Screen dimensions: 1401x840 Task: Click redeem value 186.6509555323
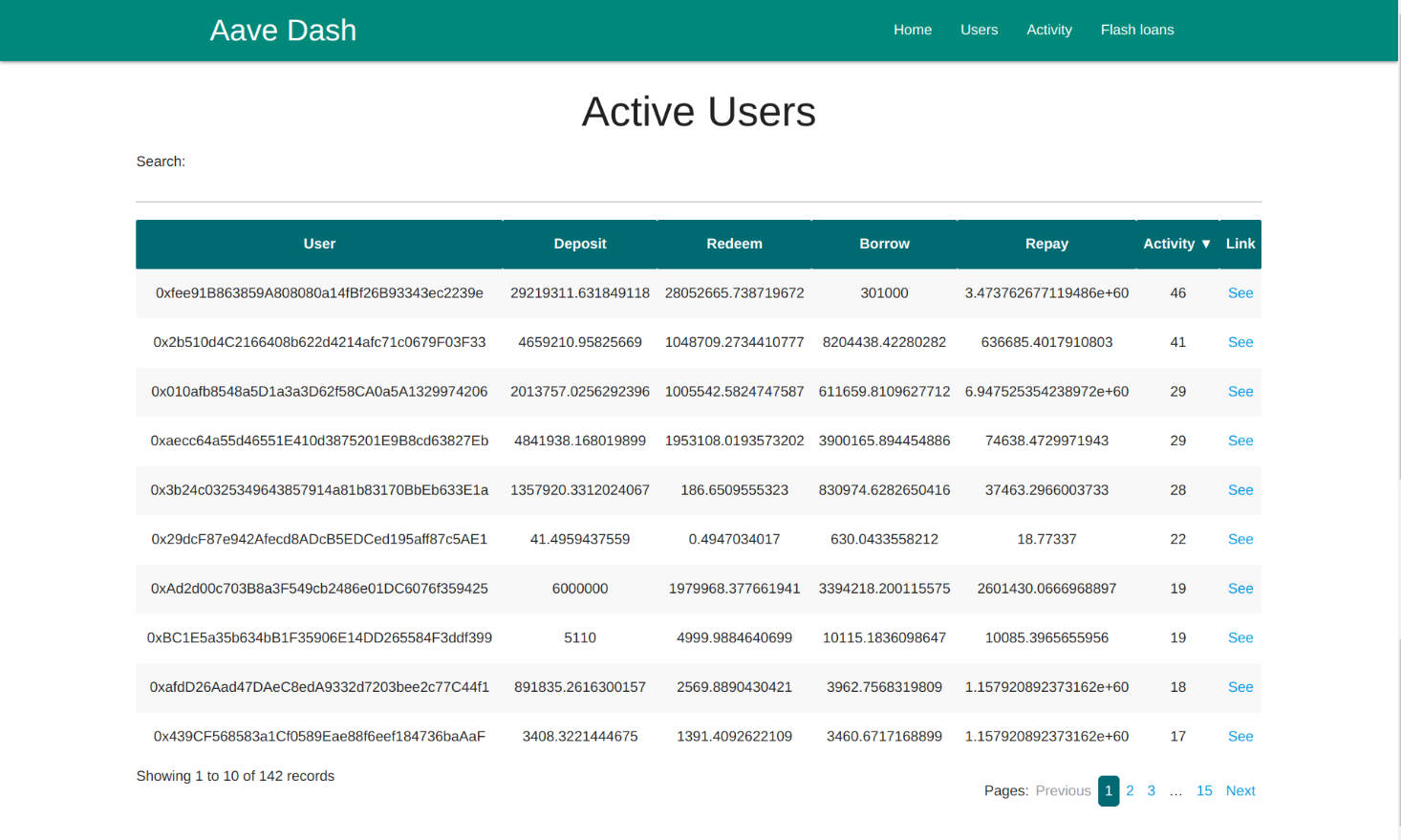click(734, 490)
